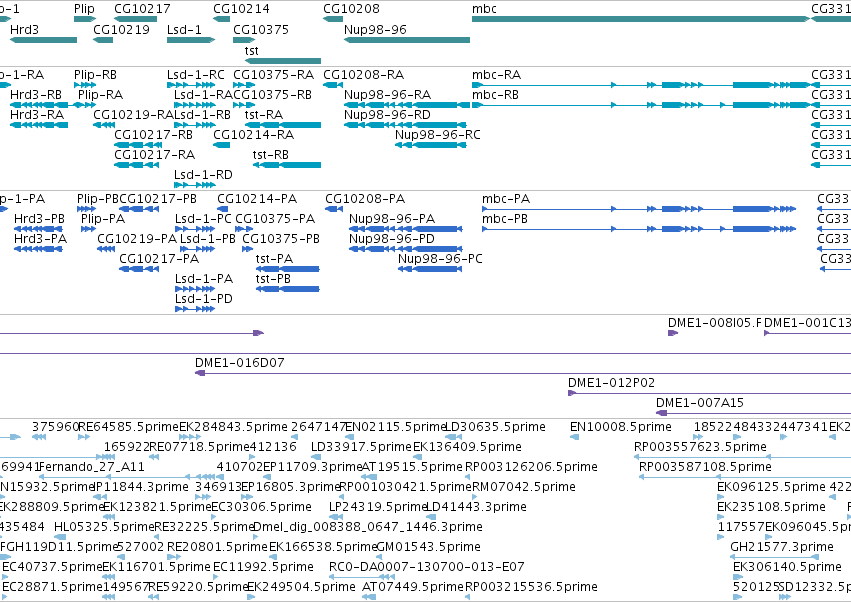Select the Lsd-1-PA protein label
The image size is (851, 602).
pyautogui.click(x=204, y=278)
